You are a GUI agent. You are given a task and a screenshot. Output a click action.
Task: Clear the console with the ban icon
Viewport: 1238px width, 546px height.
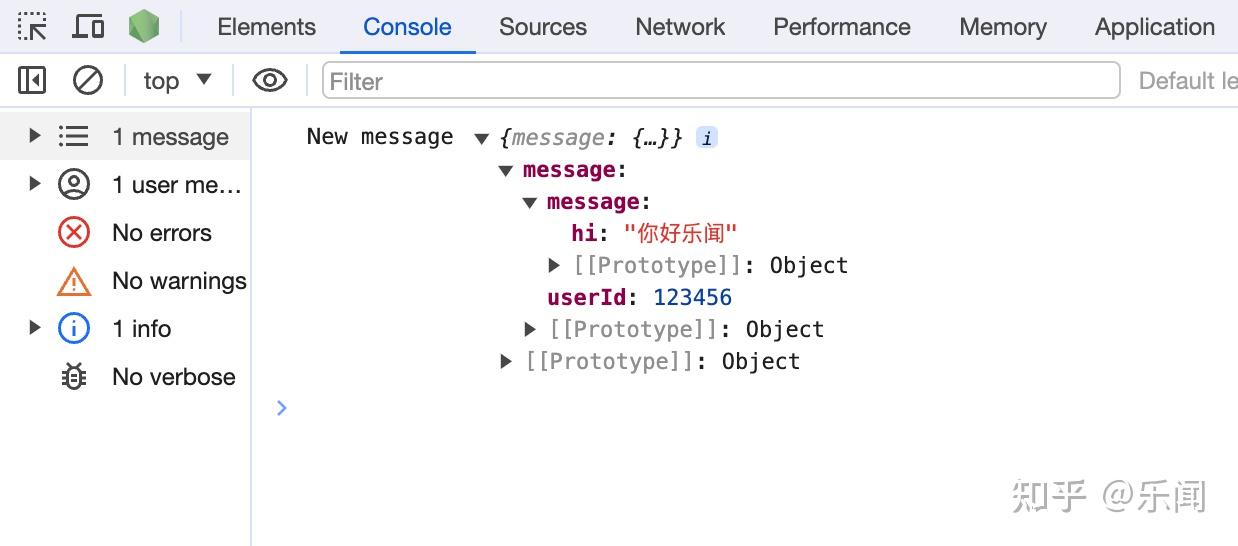click(x=88, y=80)
